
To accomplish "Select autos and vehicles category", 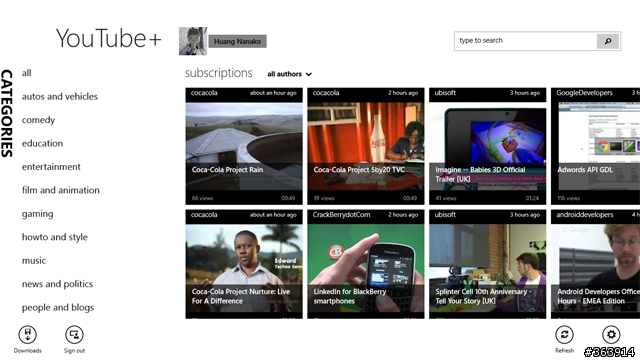I will coord(60,97).
